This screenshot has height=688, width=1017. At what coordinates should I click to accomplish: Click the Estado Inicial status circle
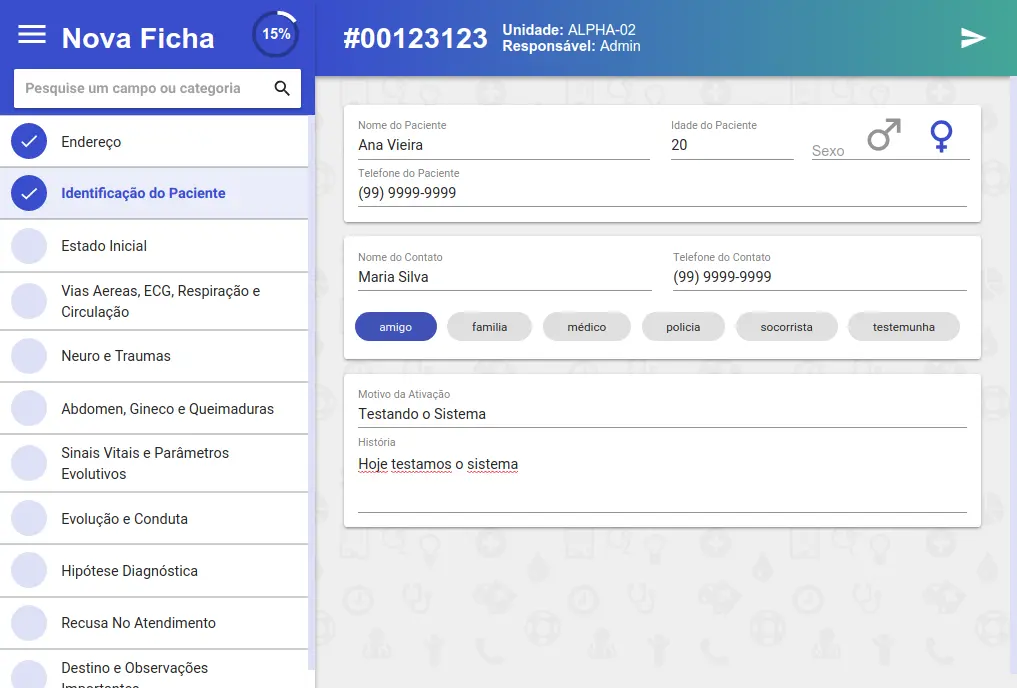point(29,246)
